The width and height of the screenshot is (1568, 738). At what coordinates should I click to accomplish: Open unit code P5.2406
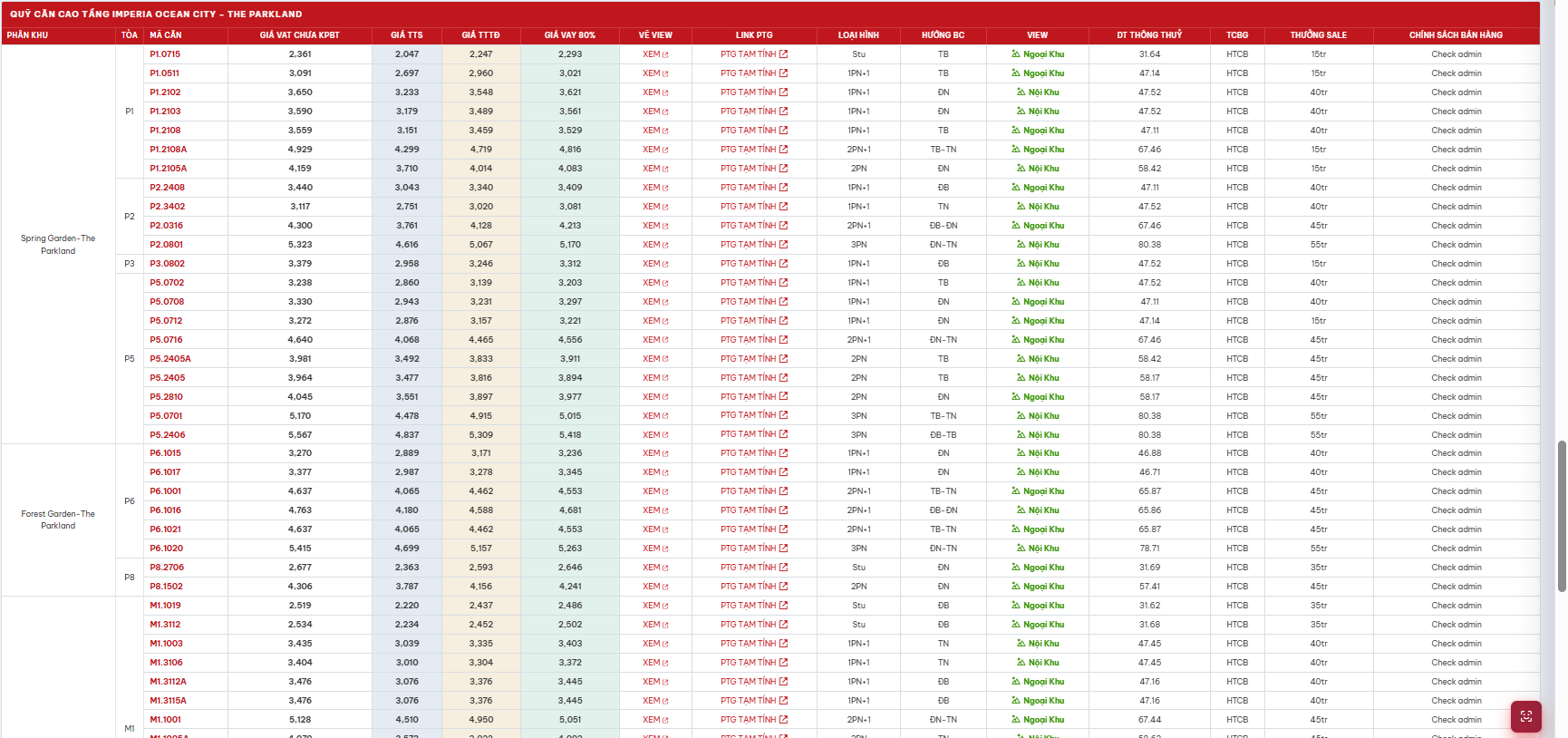(168, 435)
